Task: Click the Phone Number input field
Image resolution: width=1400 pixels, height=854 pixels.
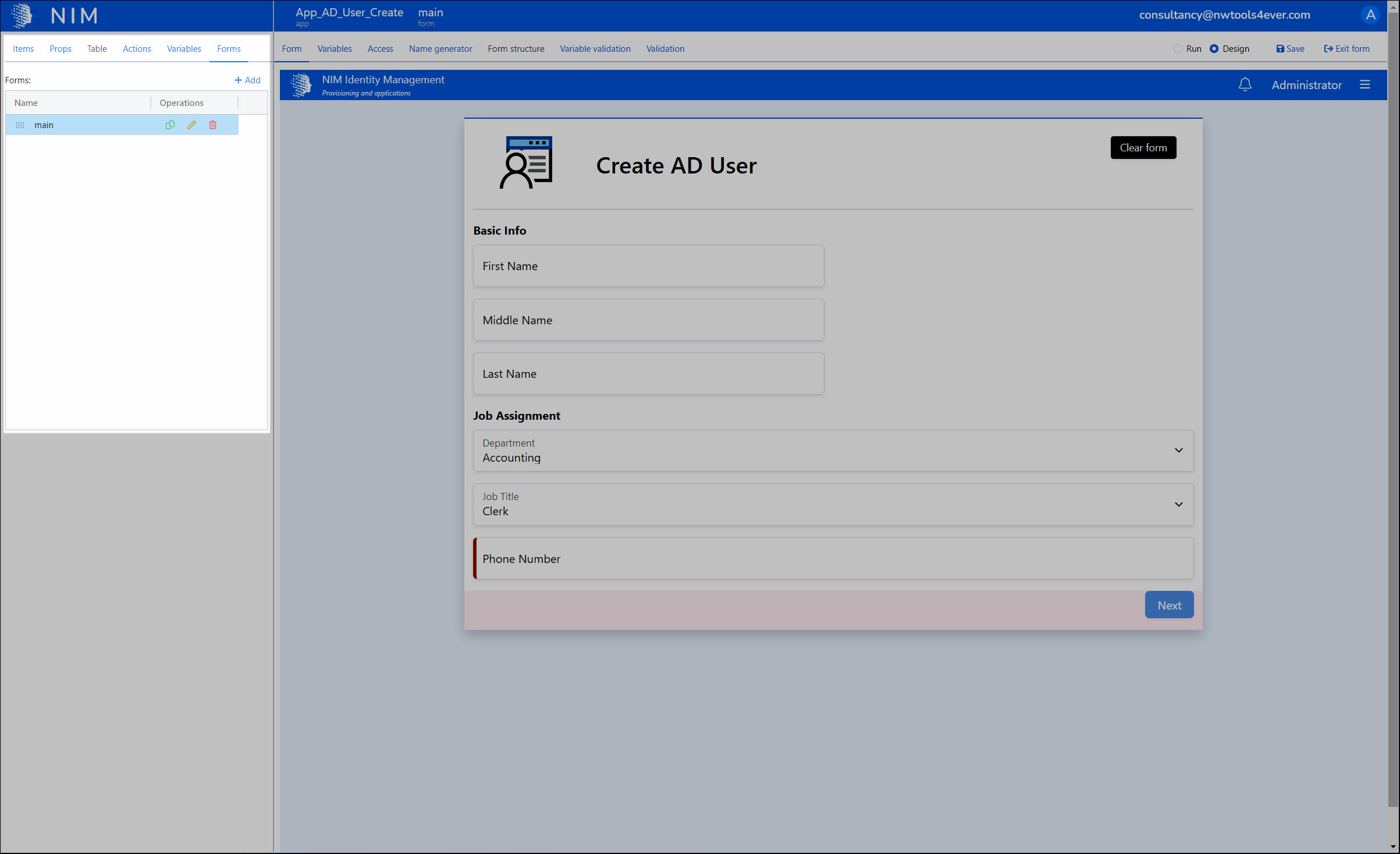Action: pyautogui.click(x=833, y=559)
